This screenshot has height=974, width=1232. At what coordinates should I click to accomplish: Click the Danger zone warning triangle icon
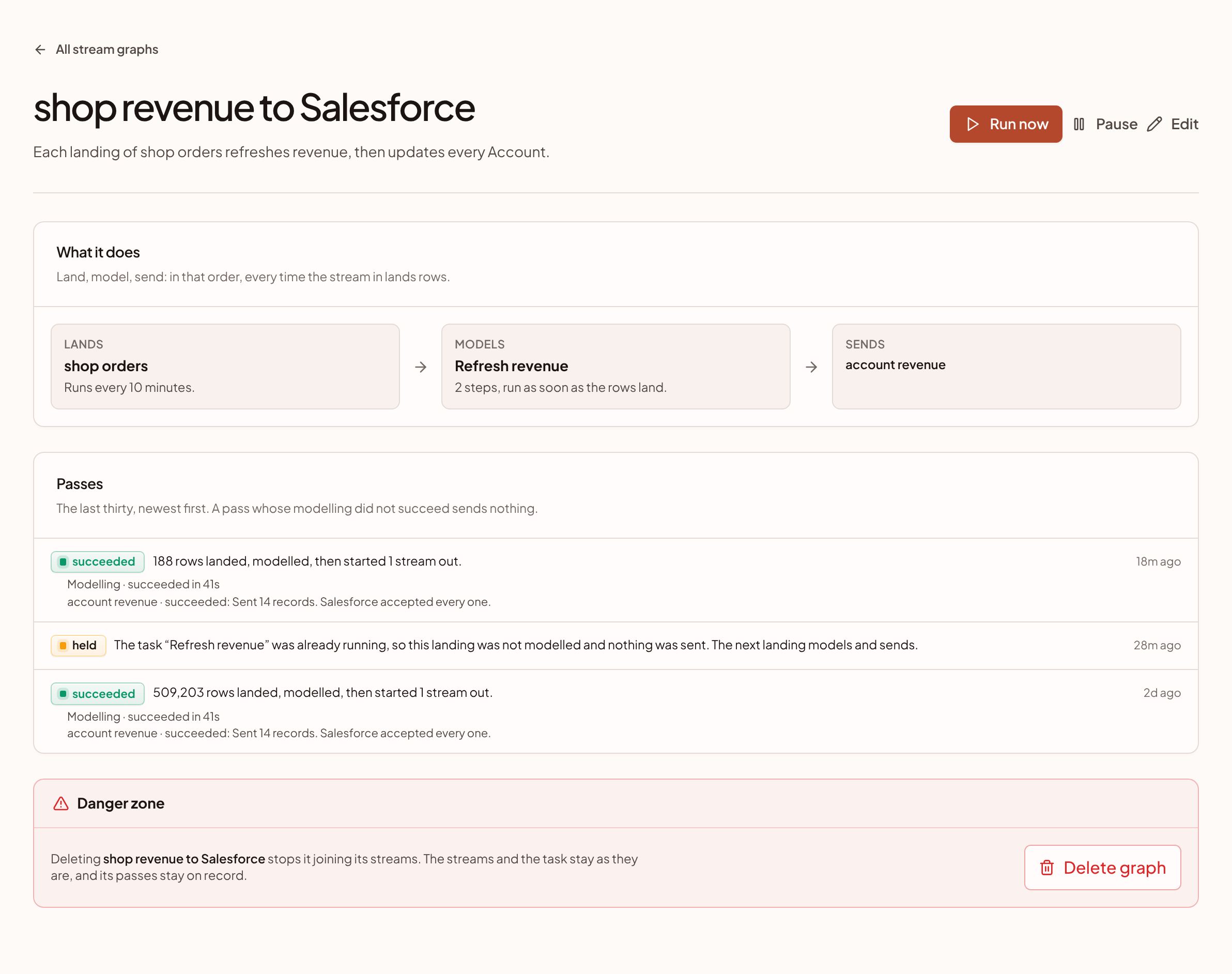pos(61,803)
